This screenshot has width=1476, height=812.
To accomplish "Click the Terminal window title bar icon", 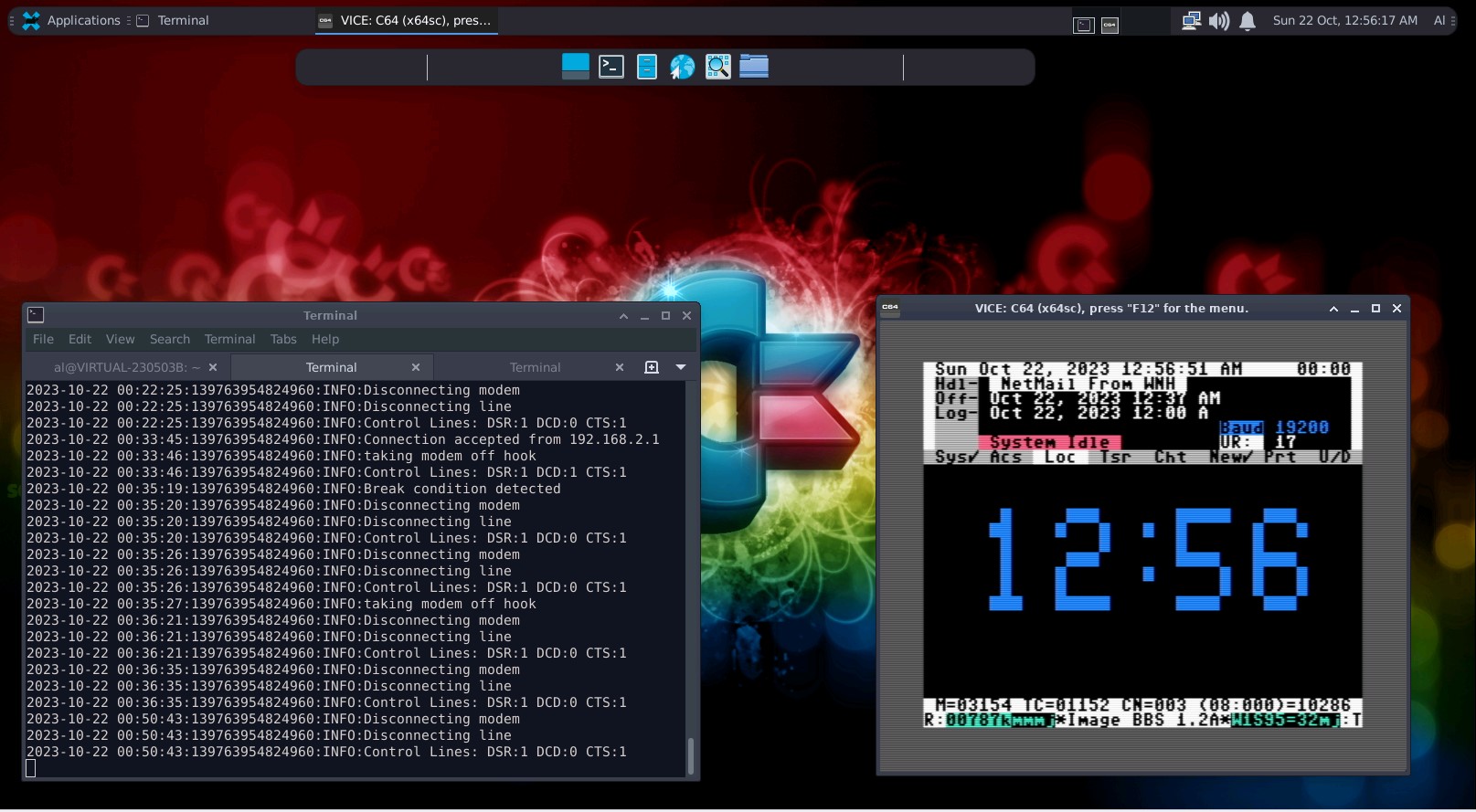I will (36, 315).
